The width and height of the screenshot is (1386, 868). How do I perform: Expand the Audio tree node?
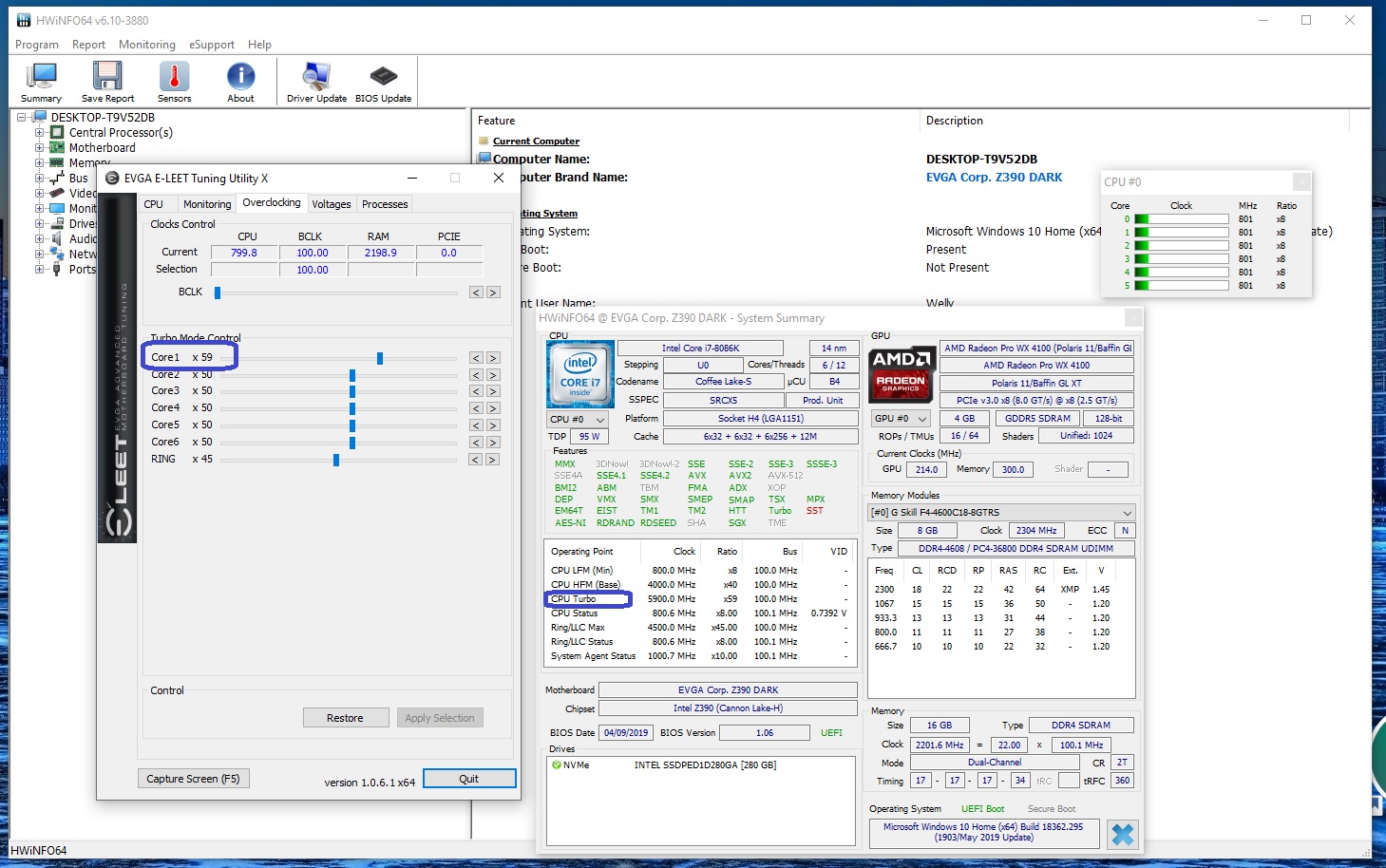(40, 239)
